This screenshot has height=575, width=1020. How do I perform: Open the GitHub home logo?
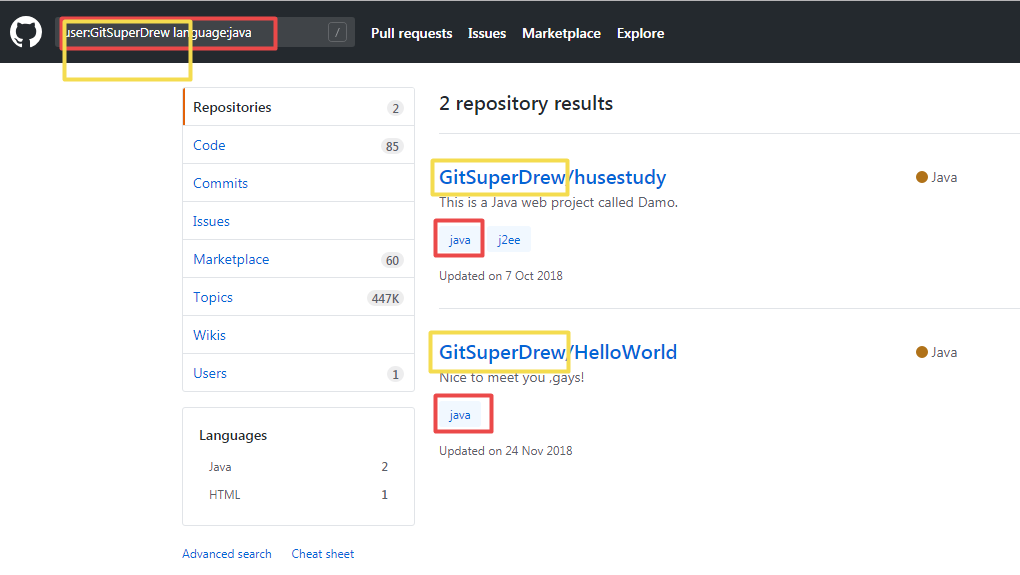click(26, 32)
